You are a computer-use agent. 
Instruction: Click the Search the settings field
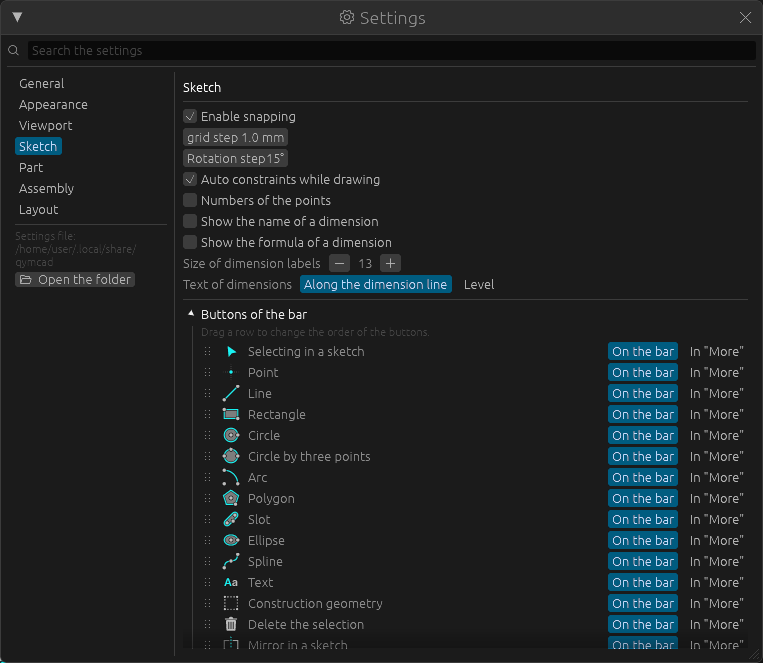[x=392, y=50]
